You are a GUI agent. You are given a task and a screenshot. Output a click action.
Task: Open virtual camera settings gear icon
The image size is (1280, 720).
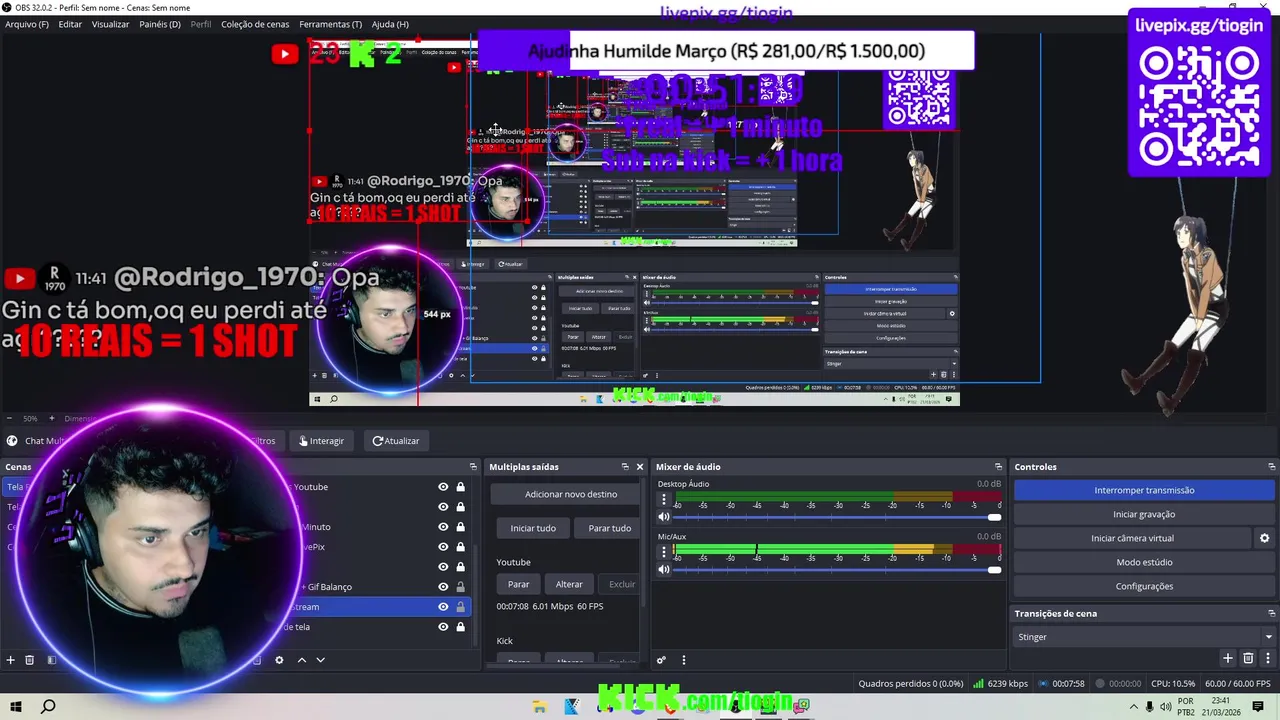(x=1264, y=538)
